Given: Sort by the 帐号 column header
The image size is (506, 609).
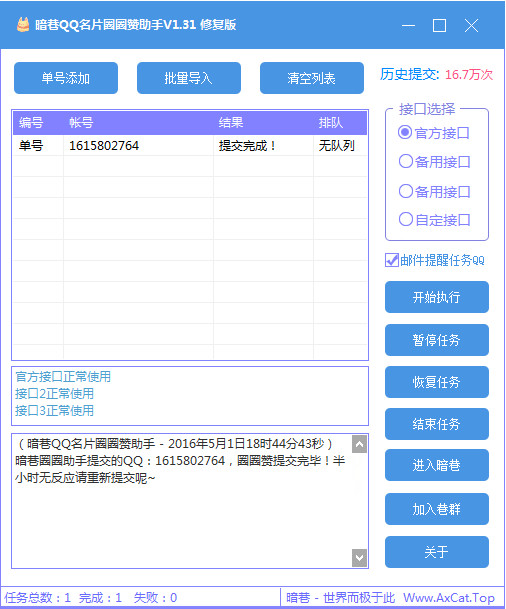Looking at the screenshot, I should 138,123.
